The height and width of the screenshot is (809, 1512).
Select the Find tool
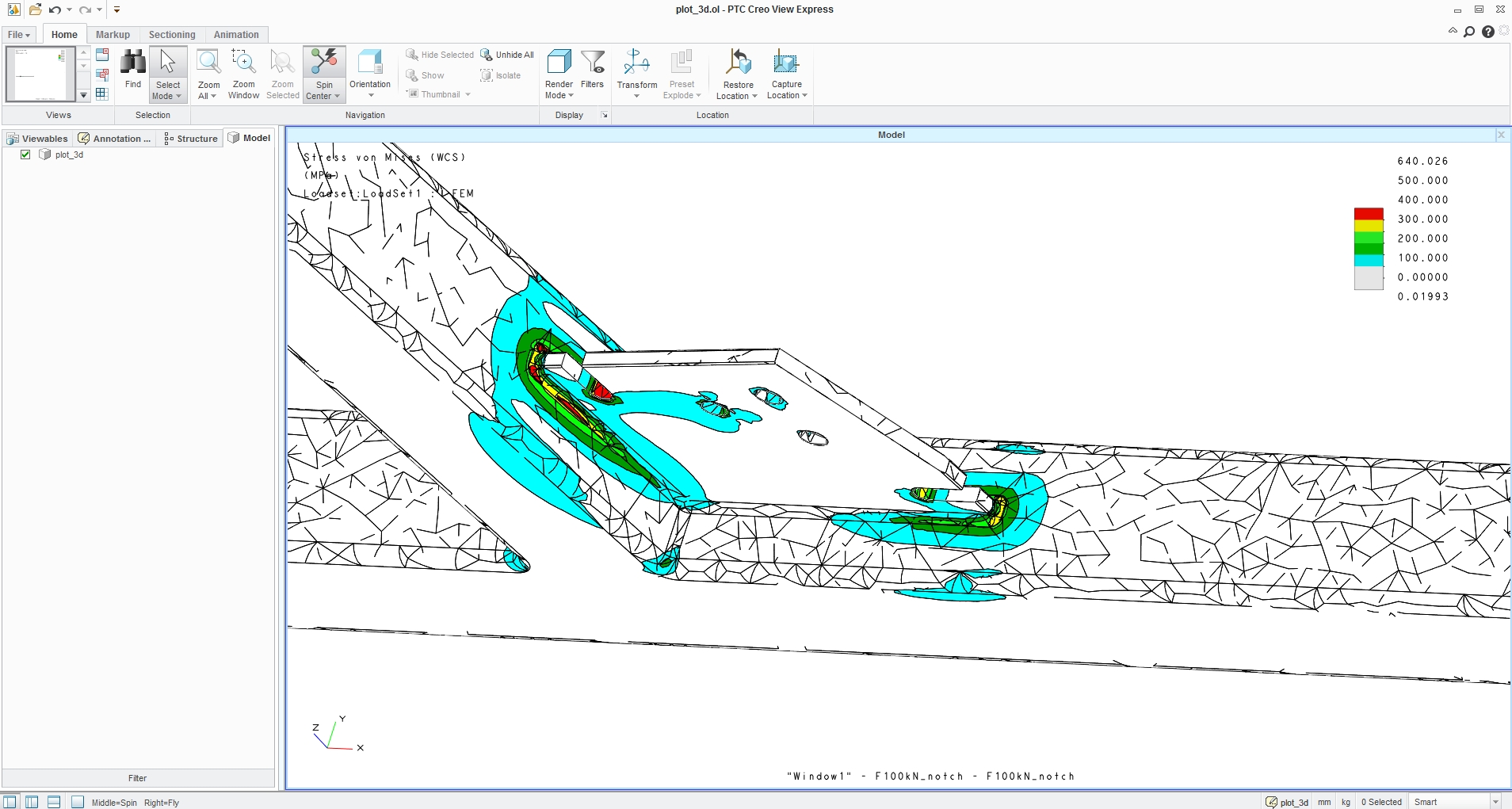point(132,73)
